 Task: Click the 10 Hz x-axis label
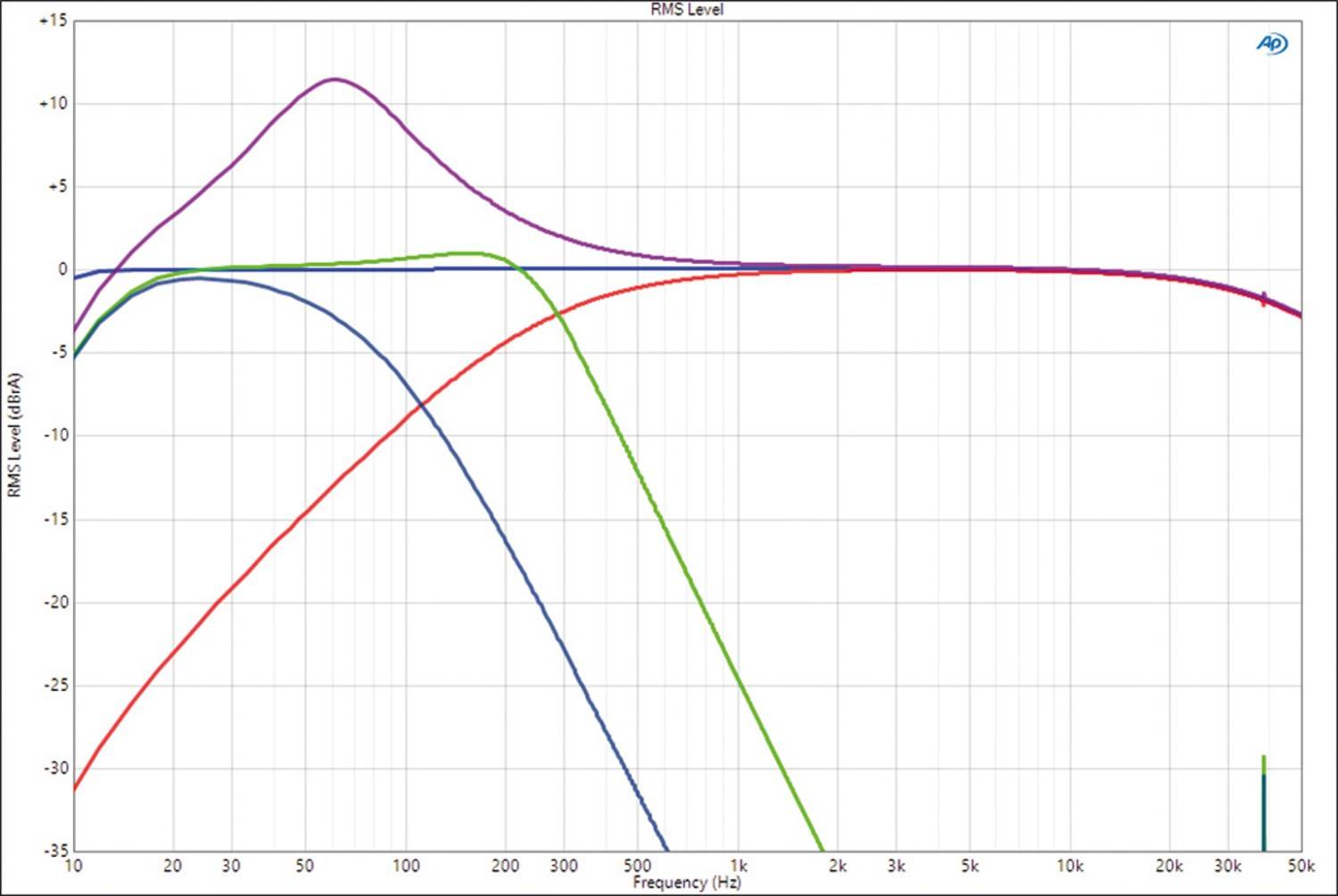tap(73, 866)
